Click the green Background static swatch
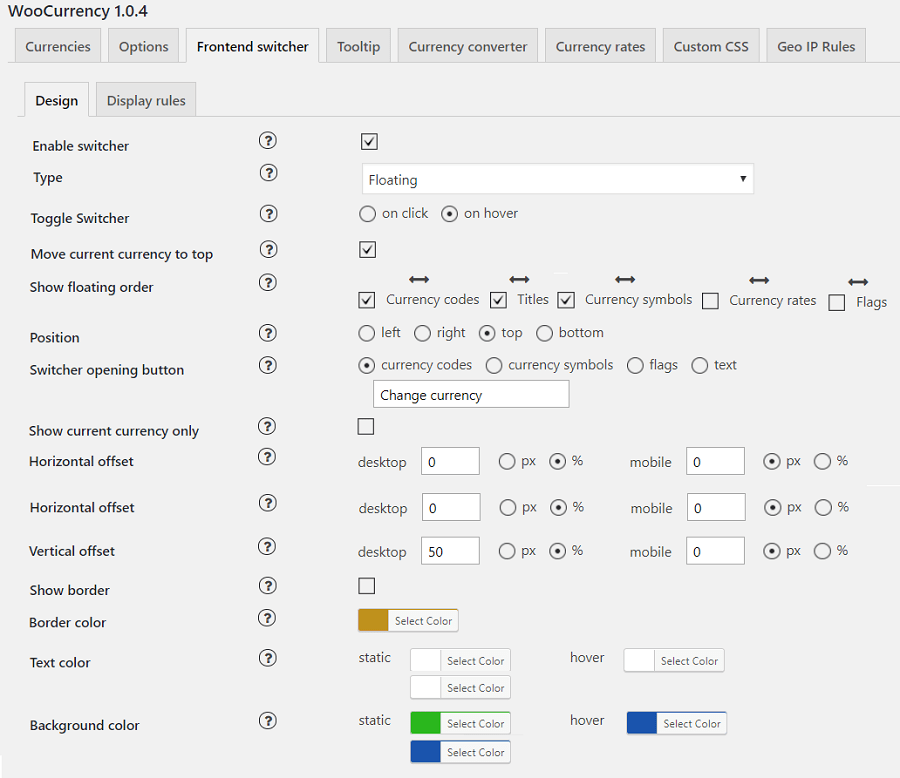Image resolution: width=900 pixels, height=778 pixels. point(425,723)
